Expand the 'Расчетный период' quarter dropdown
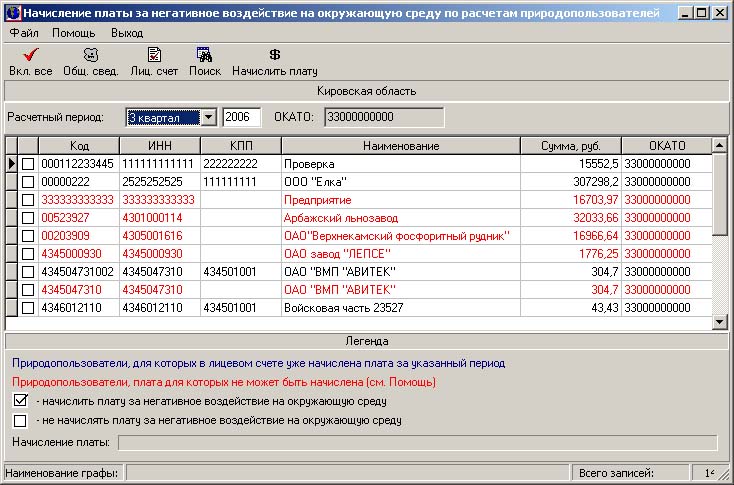Screen dimensions: 734x485 click(x=208, y=117)
